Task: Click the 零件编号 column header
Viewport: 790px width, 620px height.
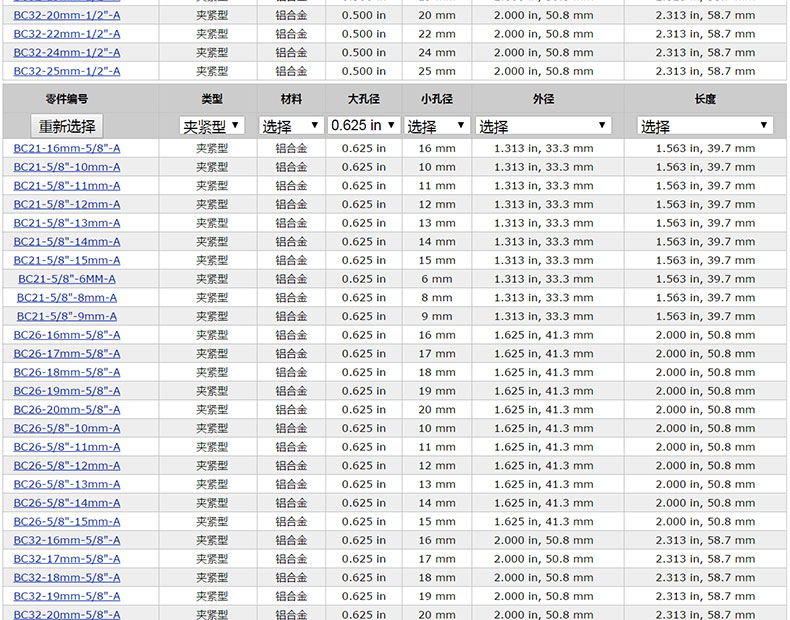Action: pyautogui.click(x=67, y=99)
